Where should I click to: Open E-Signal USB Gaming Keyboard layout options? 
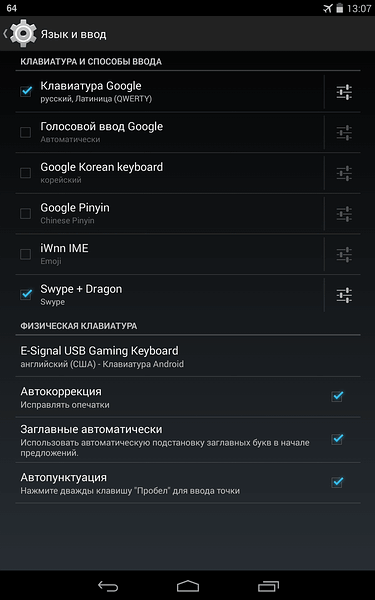(x=188, y=356)
